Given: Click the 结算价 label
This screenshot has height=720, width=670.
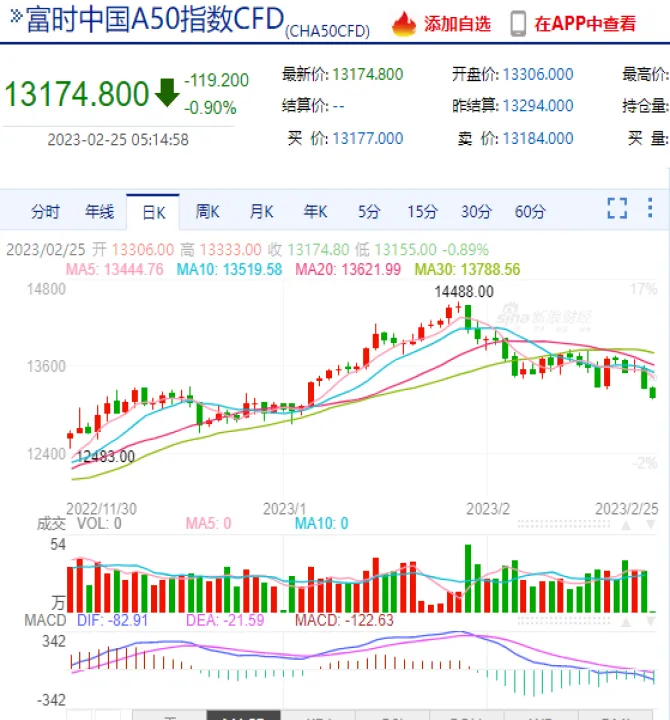Looking at the screenshot, I should coord(305,106).
